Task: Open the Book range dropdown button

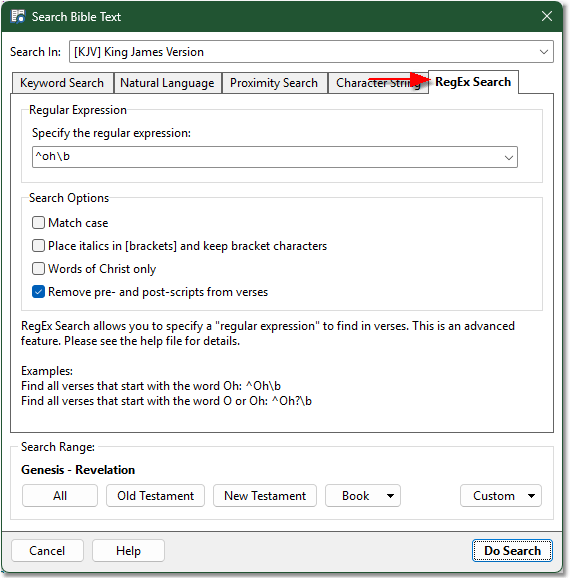Action: tap(363, 496)
